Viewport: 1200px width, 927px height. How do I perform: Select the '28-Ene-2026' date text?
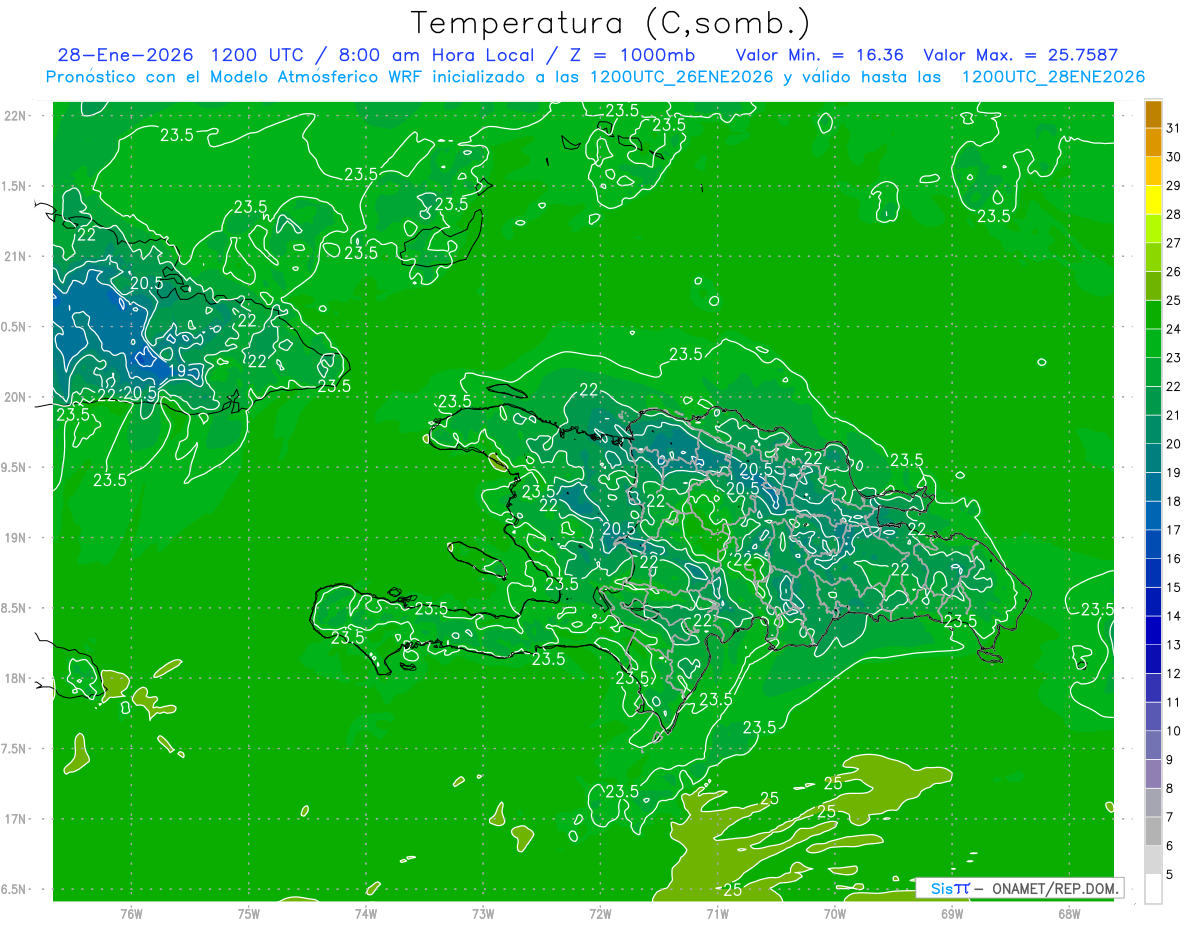(x=127, y=55)
